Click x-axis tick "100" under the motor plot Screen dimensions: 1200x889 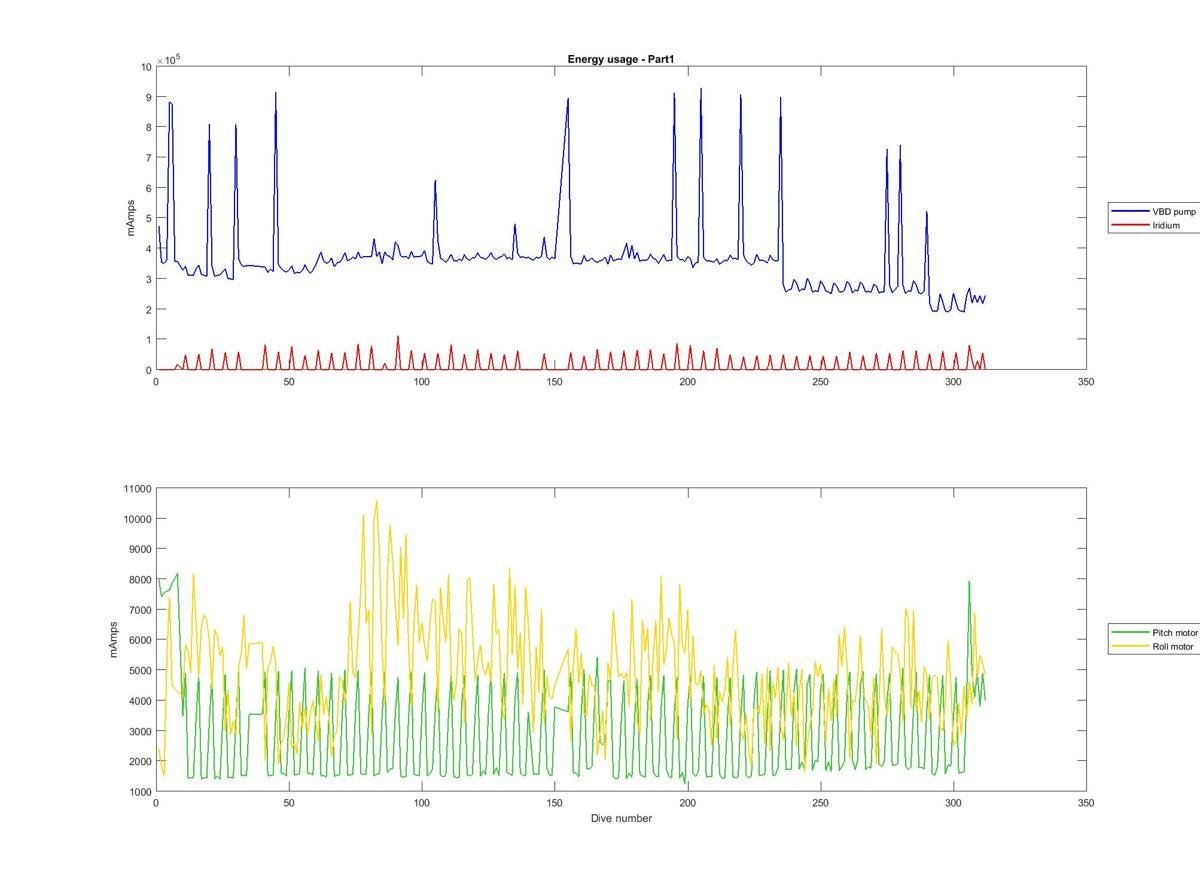coord(421,803)
